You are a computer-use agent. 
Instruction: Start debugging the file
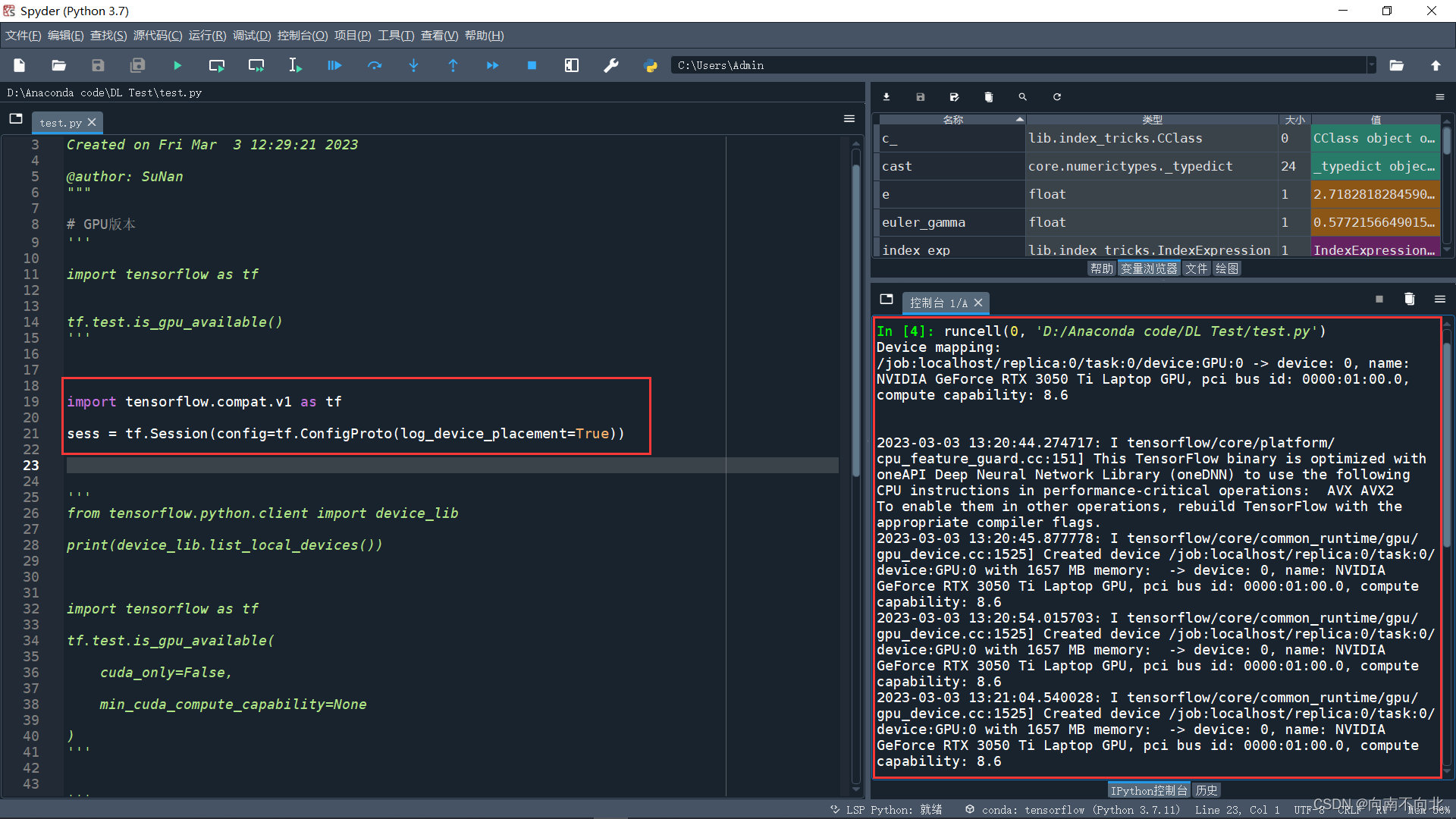(x=334, y=66)
